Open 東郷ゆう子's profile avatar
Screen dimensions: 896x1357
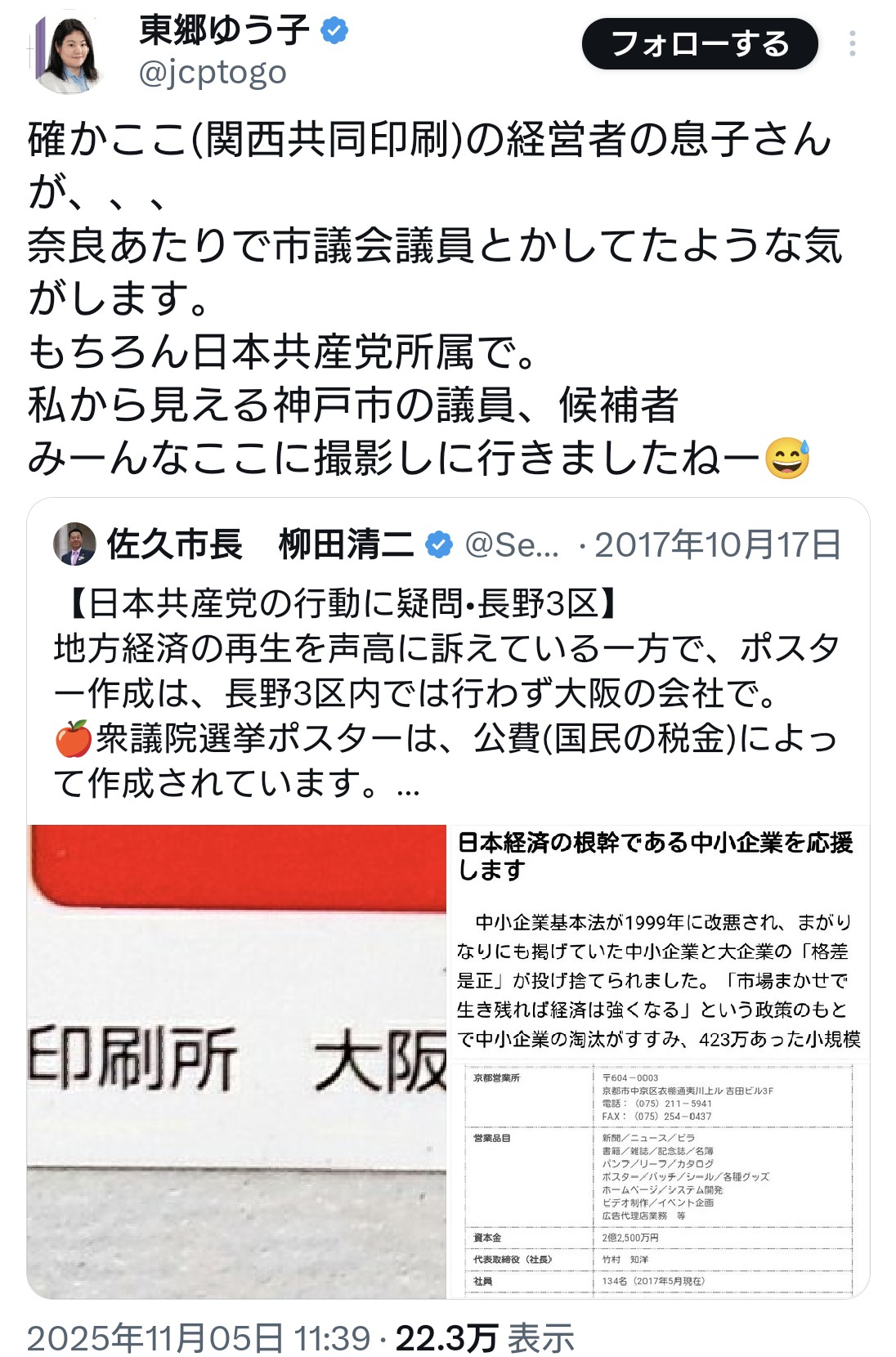click(71, 52)
